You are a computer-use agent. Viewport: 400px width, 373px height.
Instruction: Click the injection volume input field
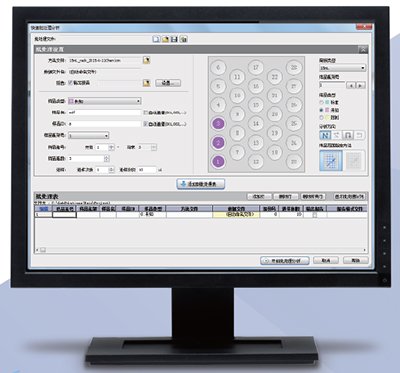[x=147, y=170]
